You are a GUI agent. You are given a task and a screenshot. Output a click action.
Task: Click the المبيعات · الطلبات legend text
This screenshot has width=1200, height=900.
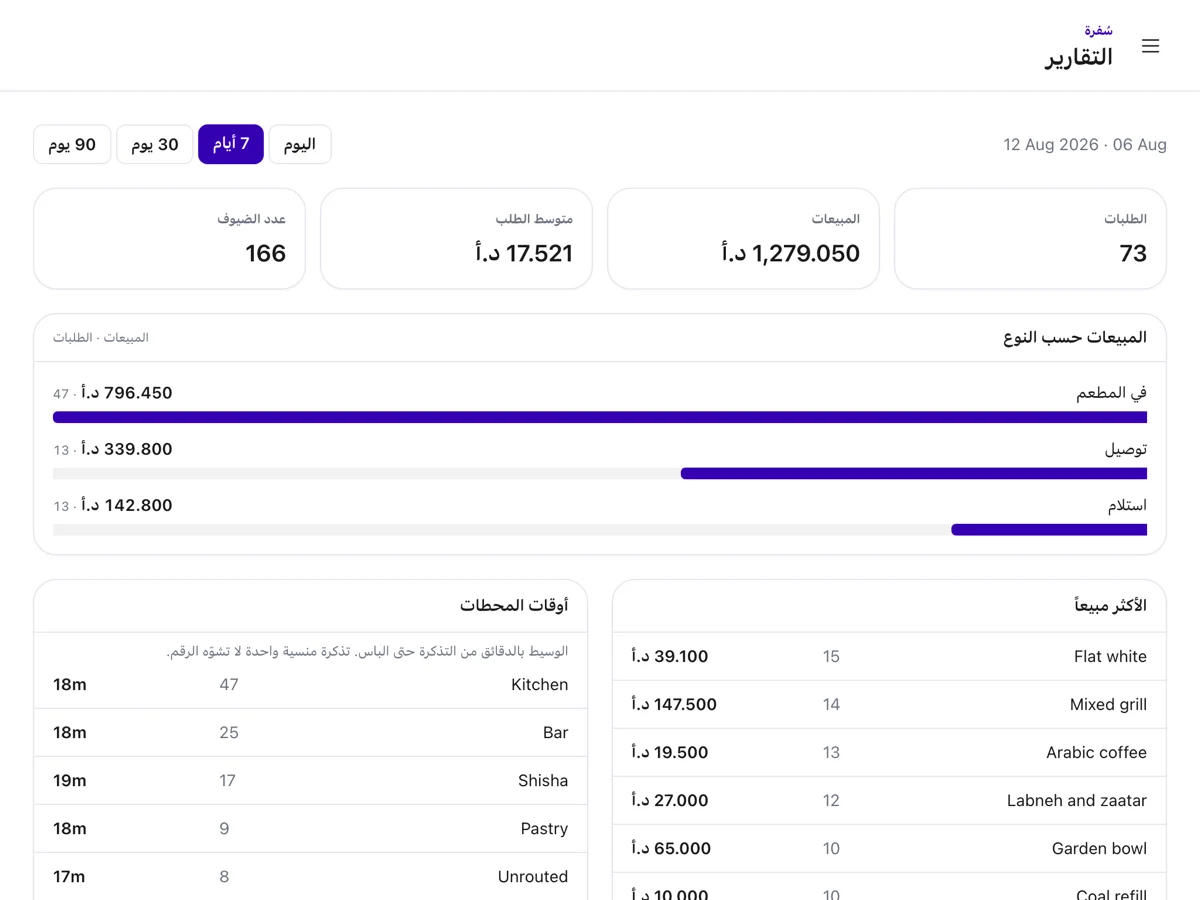101,338
